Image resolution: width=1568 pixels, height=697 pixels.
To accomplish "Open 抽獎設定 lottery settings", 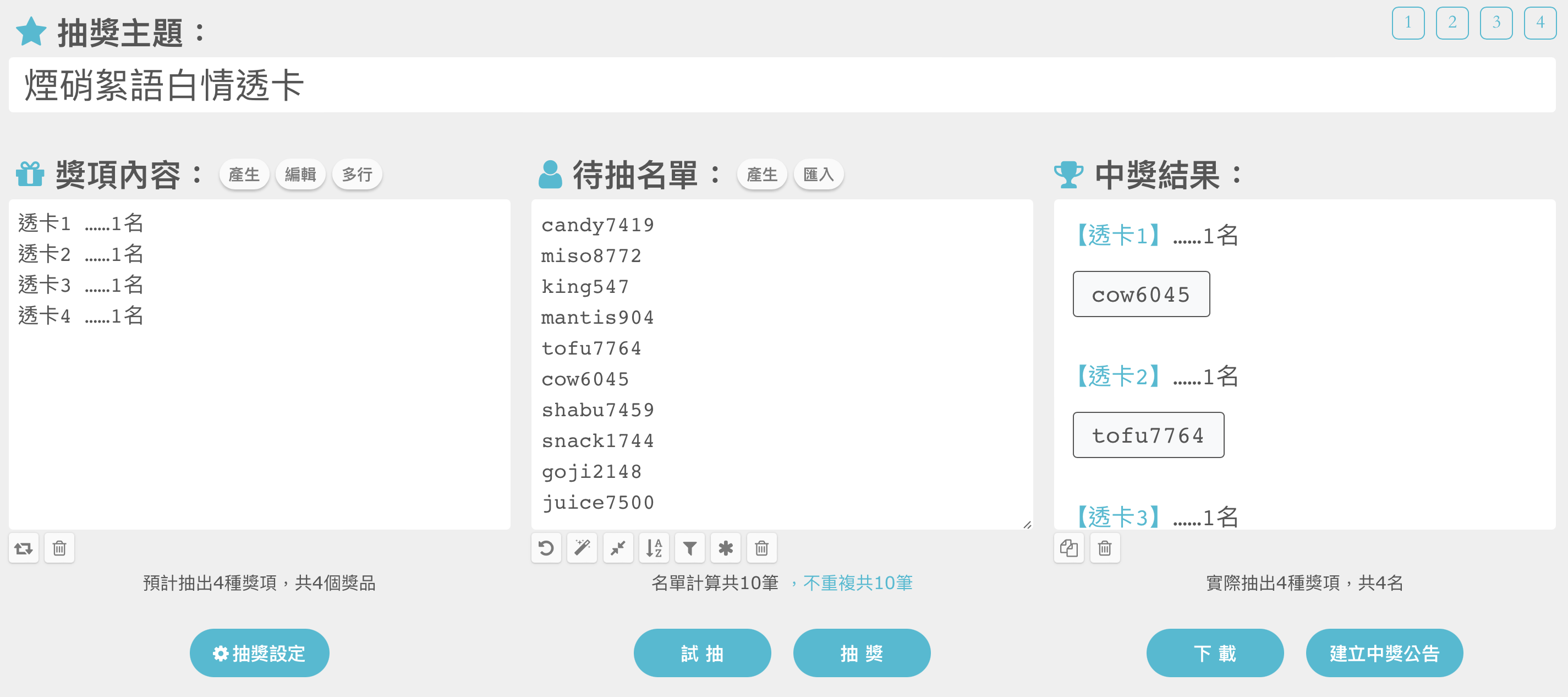I will [259, 653].
